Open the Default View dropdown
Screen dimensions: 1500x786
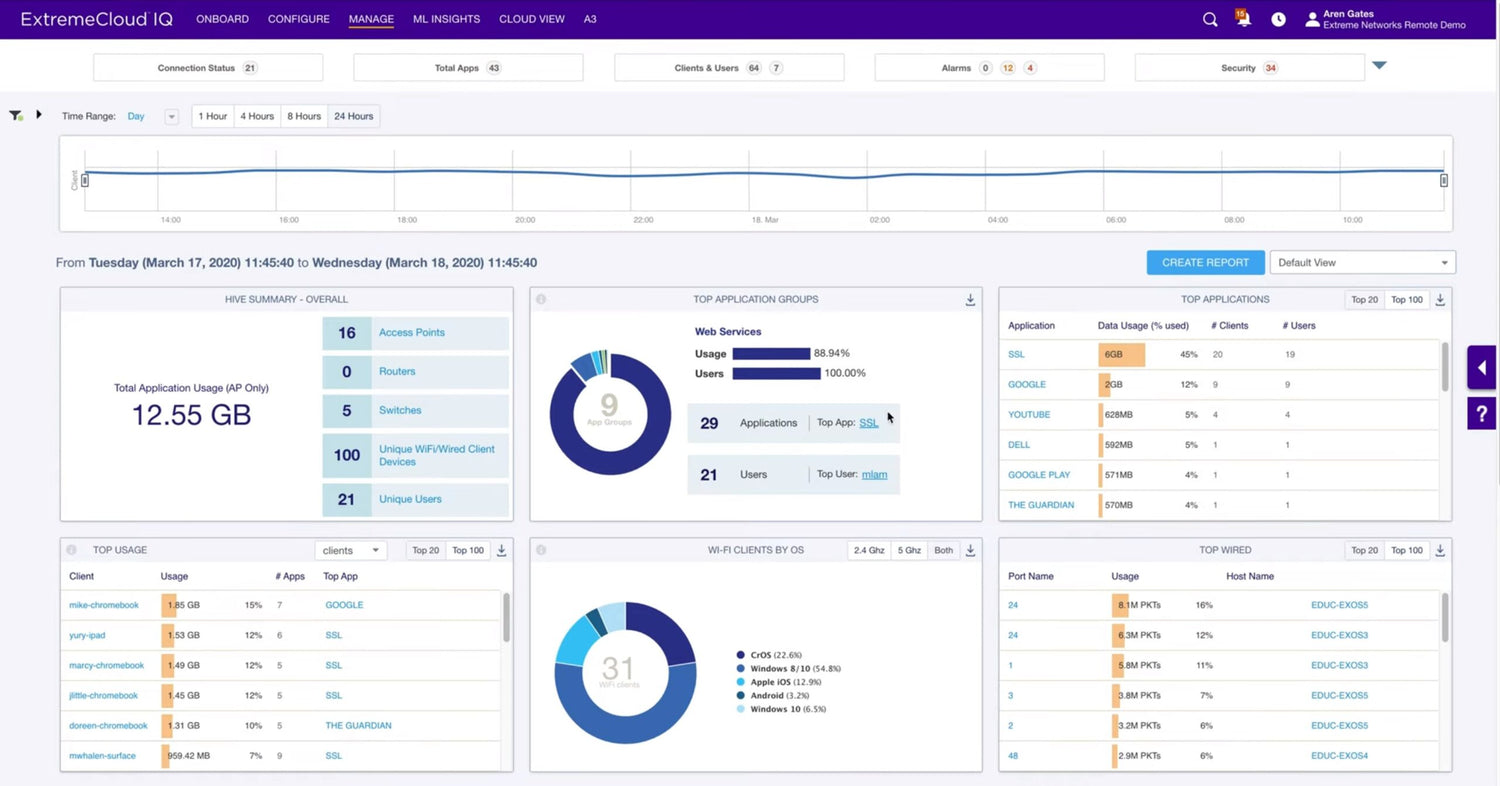pos(1362,263)
